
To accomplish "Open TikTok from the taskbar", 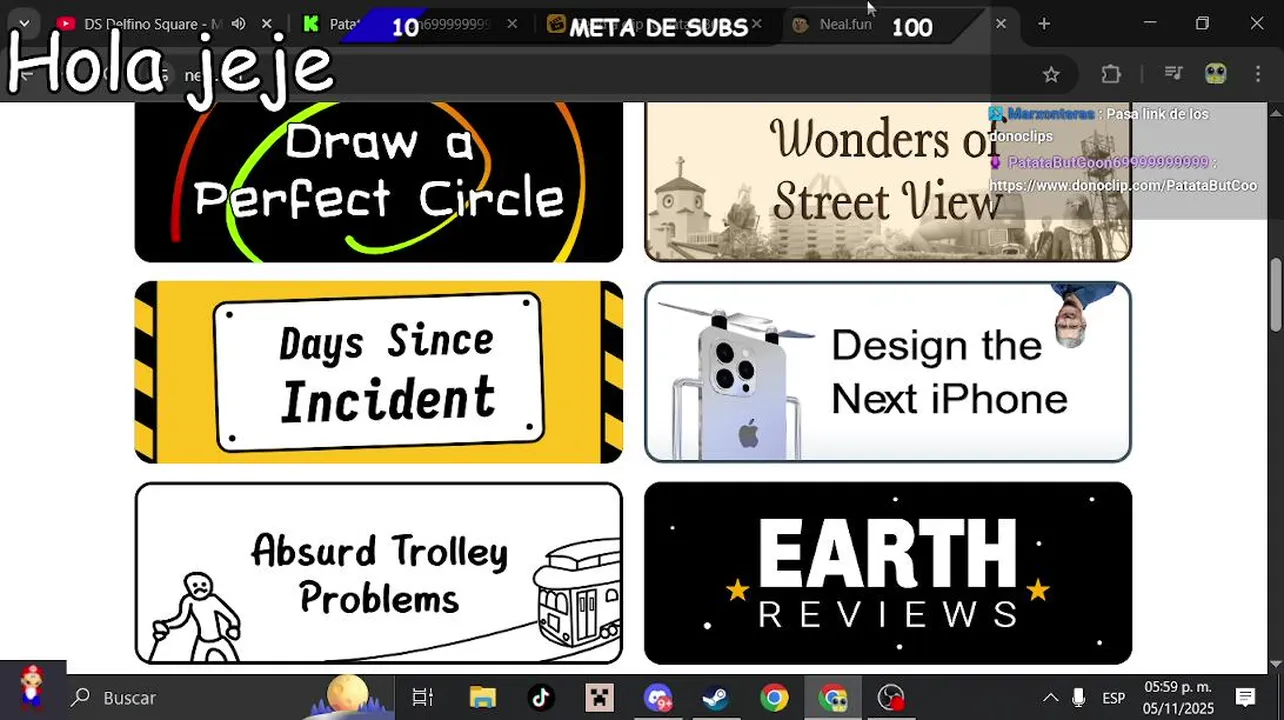I will coord(541,697).
